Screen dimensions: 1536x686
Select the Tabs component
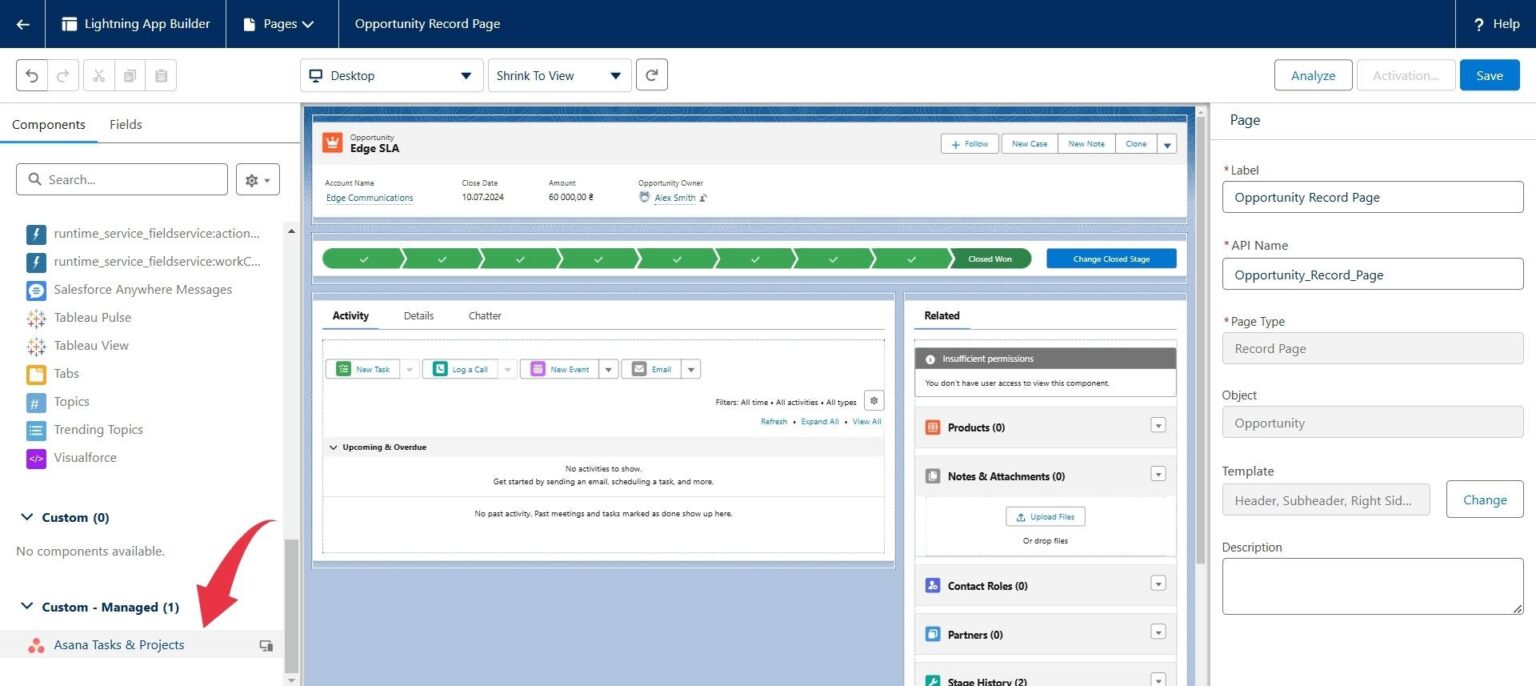point(66,373)
